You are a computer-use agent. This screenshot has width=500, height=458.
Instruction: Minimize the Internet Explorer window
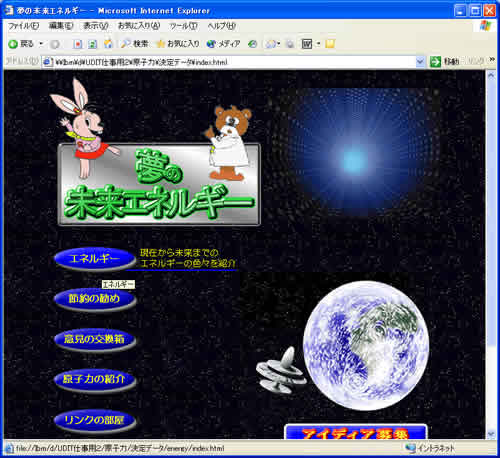pos(460,11)
